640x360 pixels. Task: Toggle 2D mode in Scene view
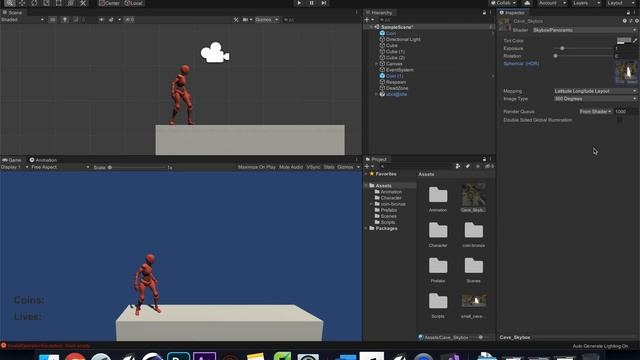[53, 20]
